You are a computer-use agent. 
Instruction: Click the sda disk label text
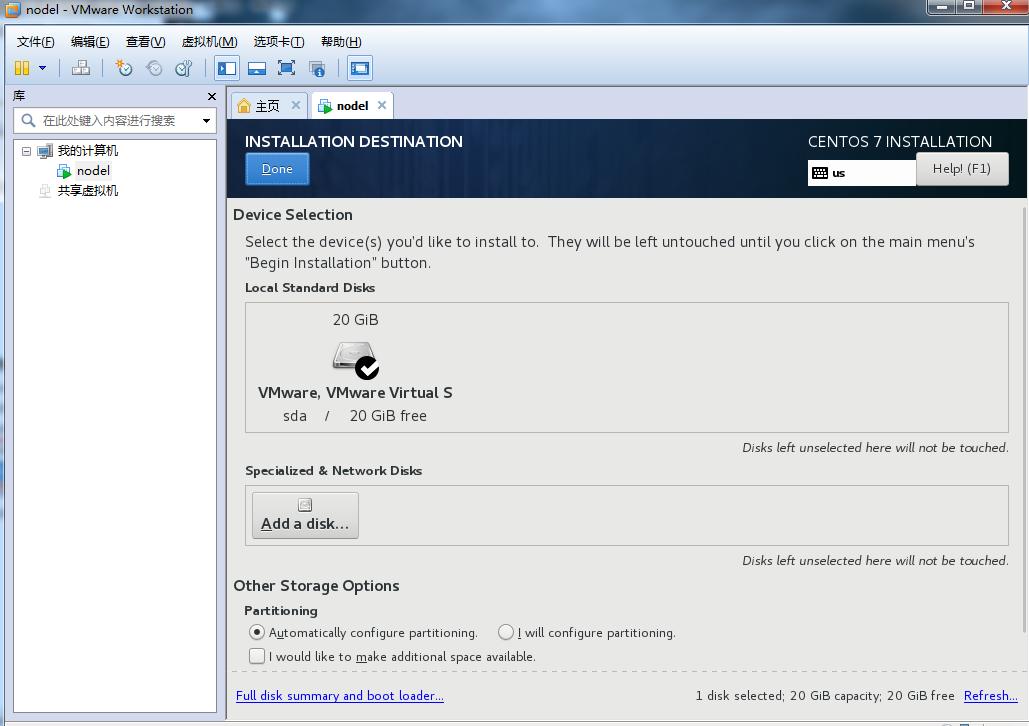click(x=295, y=416)
